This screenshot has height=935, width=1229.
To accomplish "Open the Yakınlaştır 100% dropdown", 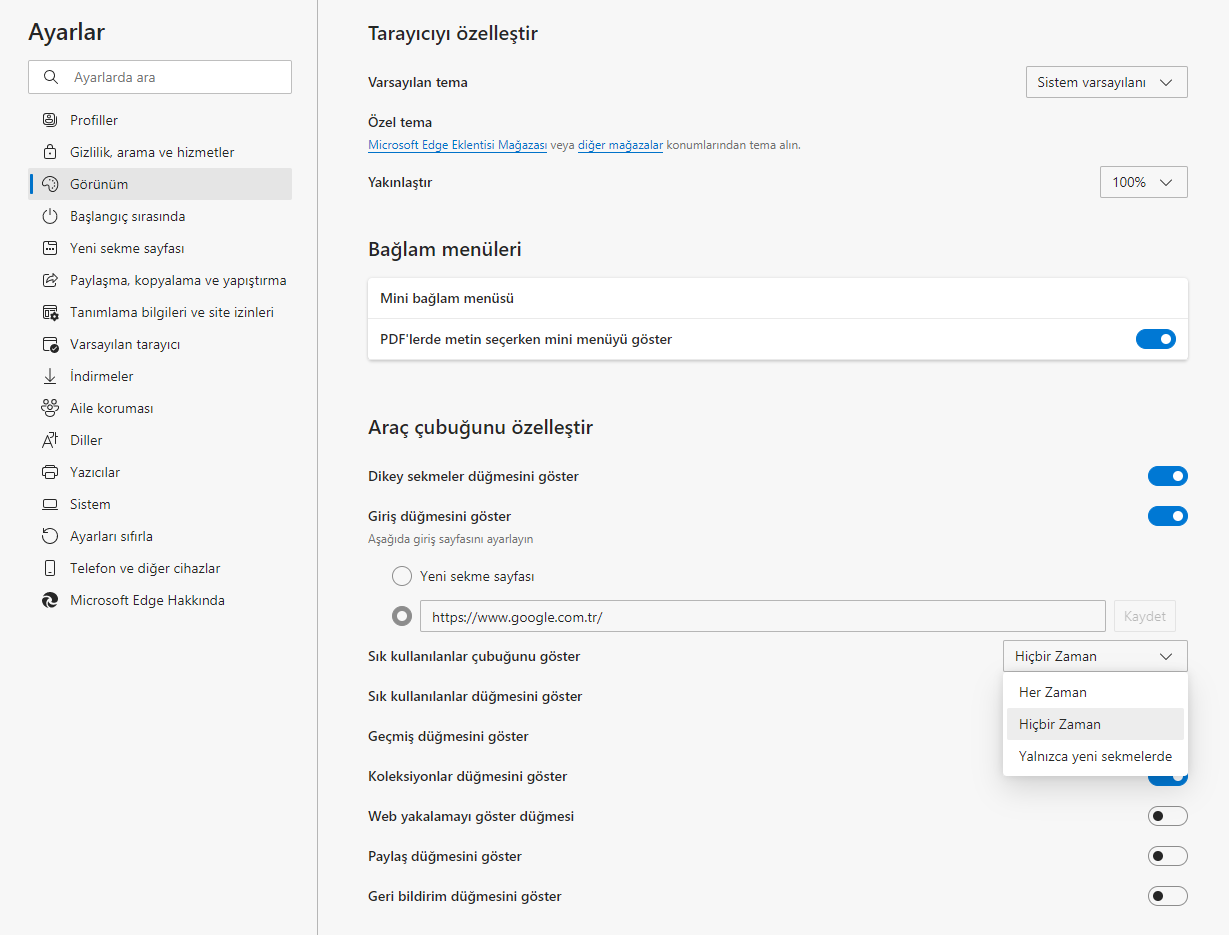I will [1143, 182].
